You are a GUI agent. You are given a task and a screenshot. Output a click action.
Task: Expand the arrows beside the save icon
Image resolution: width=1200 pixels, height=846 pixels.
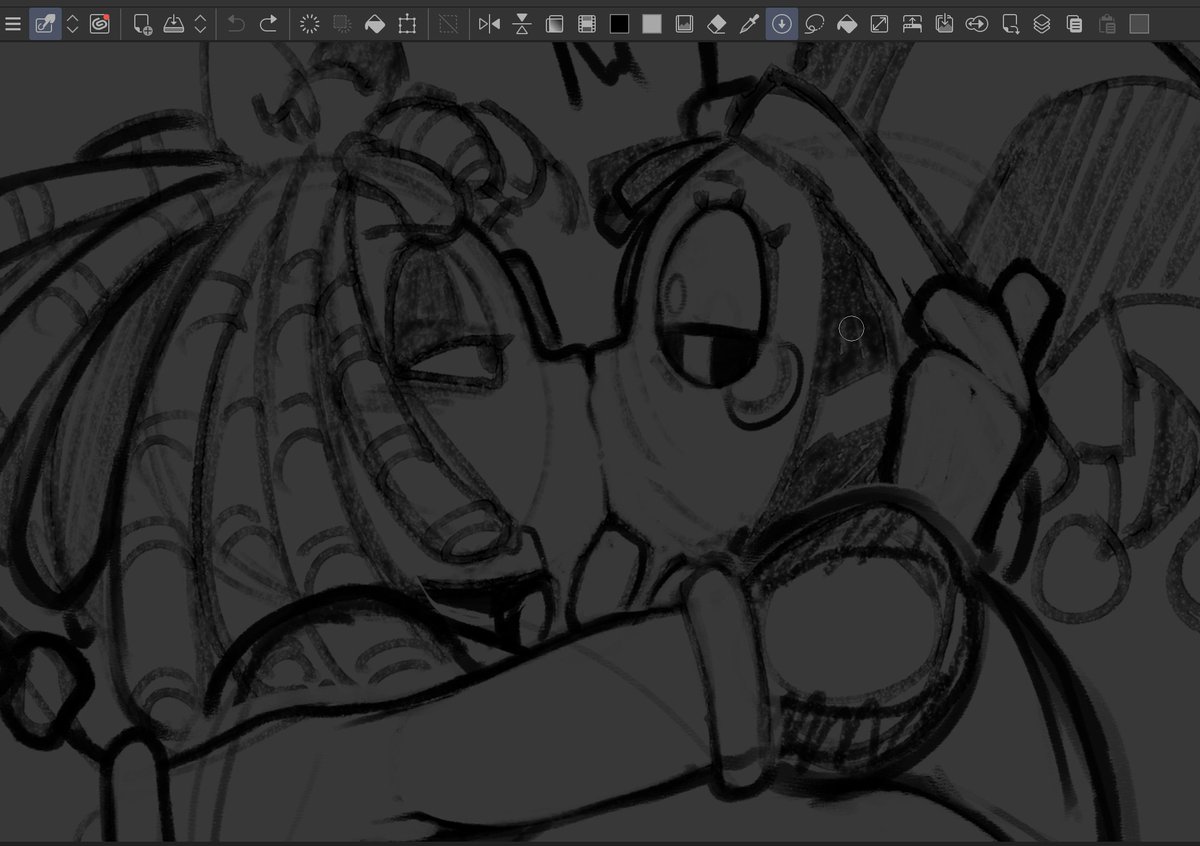200,23
